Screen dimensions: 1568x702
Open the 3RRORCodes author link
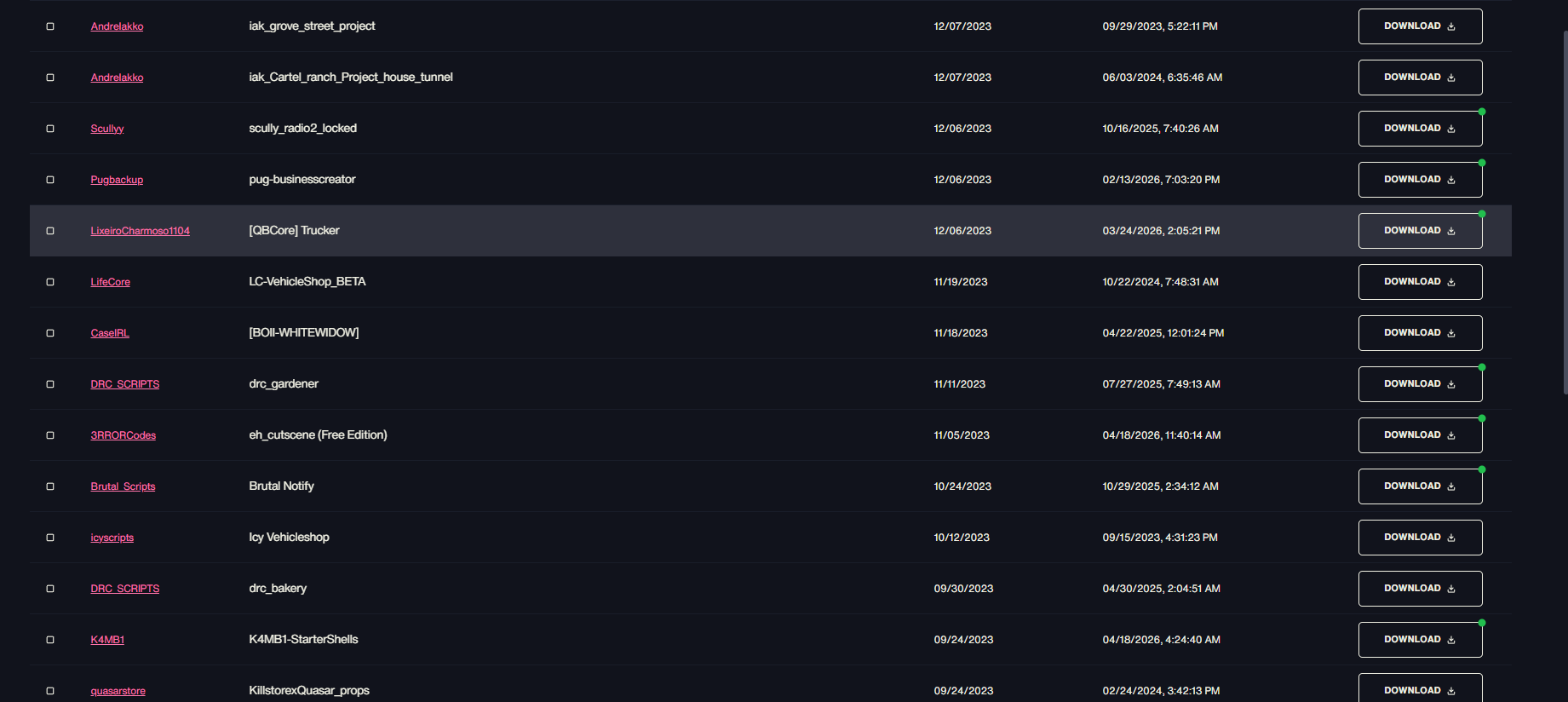point(123,435)
